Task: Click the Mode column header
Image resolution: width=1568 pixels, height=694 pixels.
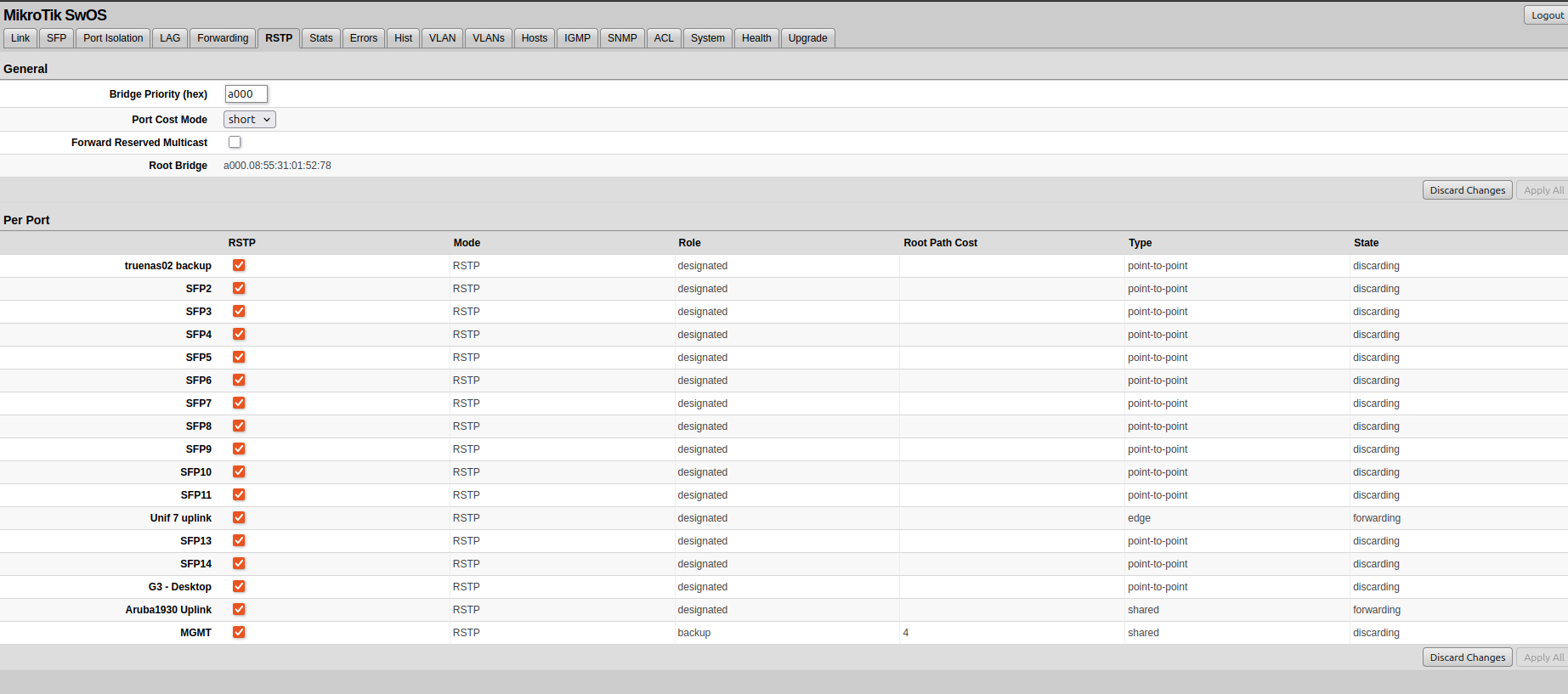Action: pos(467,243)
